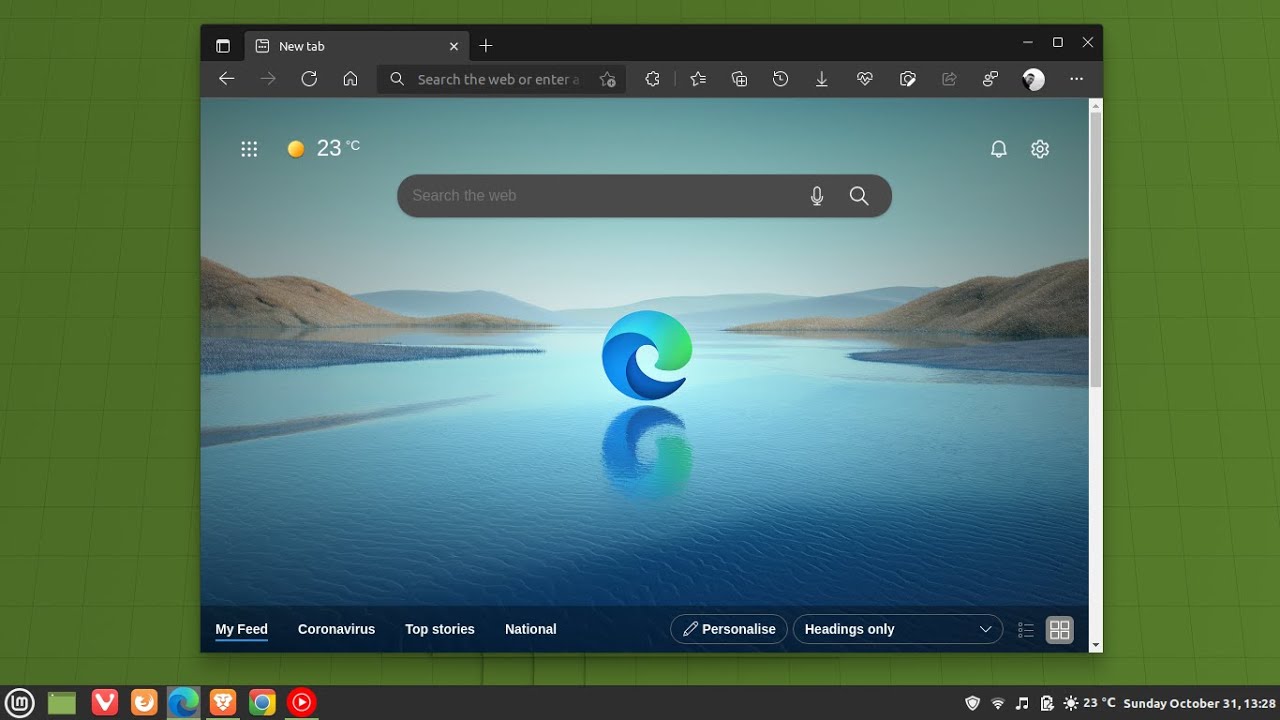Screen dimensions: 1280x720
Task: Open the clipboard tray icon
Action: pos(1047,703)
